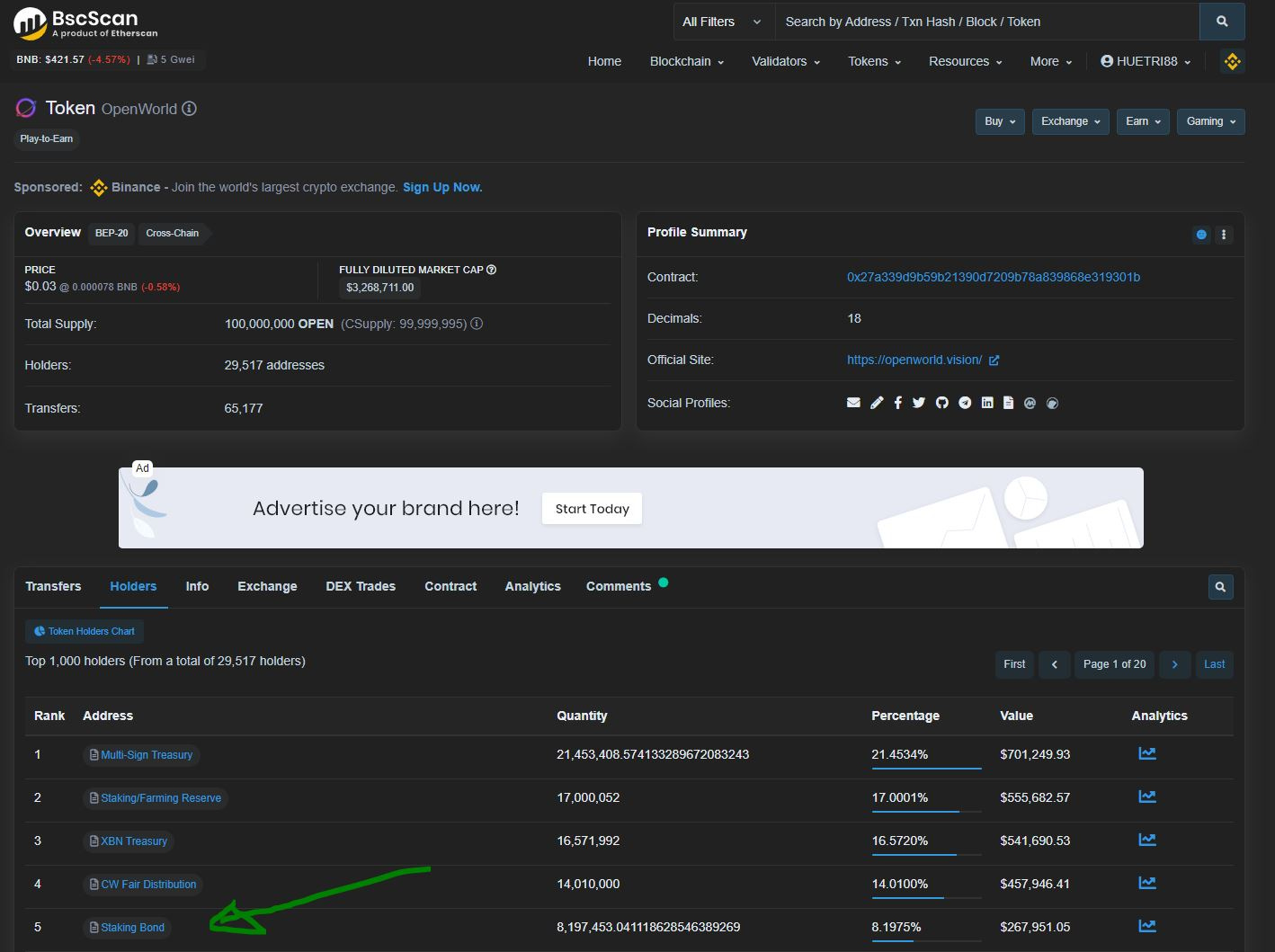Click the BscScan logo
Image resolution: width=1275 pixels, height=952 pixels.
point(85,23)
